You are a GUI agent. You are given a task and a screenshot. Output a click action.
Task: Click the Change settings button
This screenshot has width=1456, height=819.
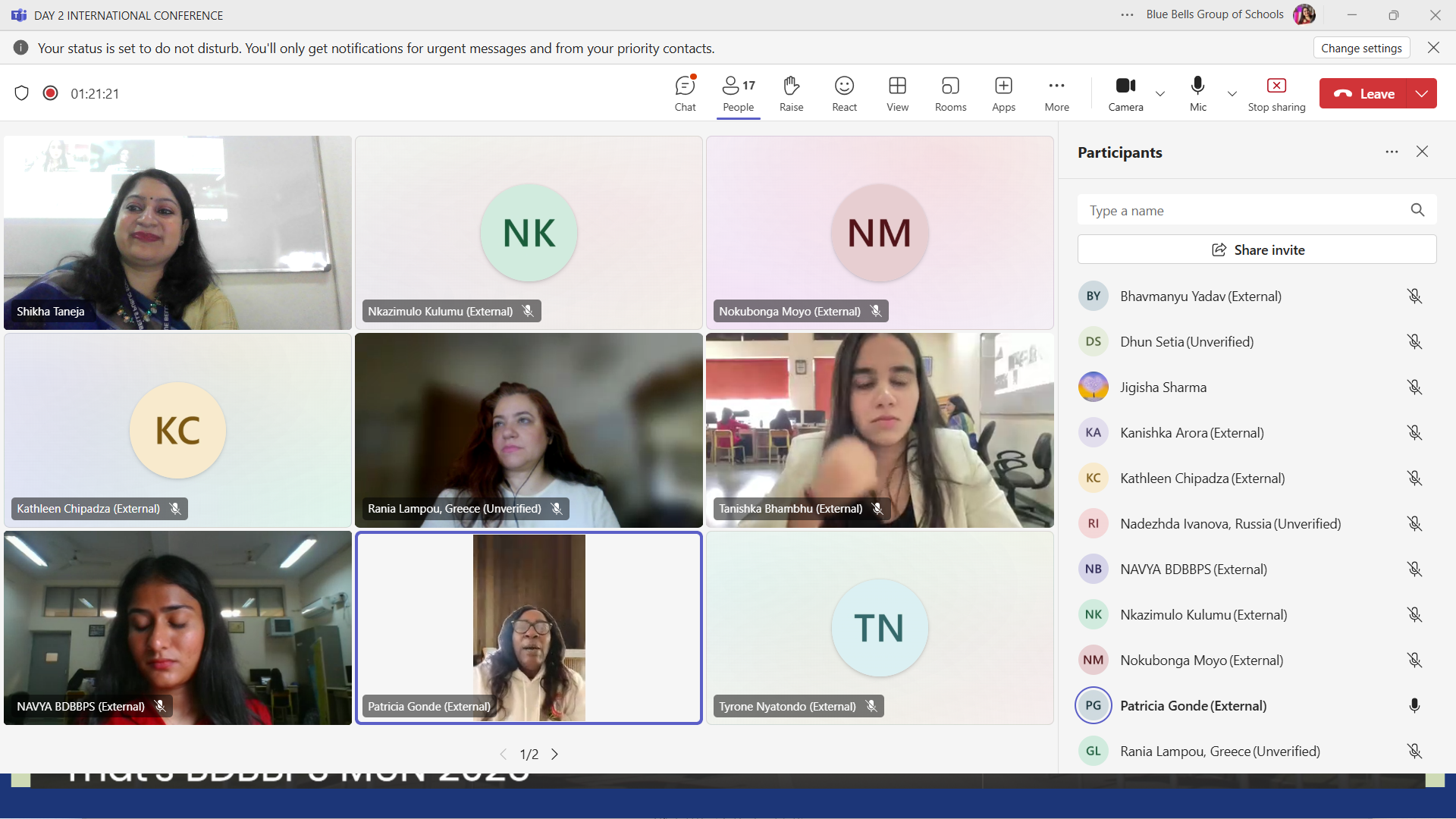[1361, 48]
